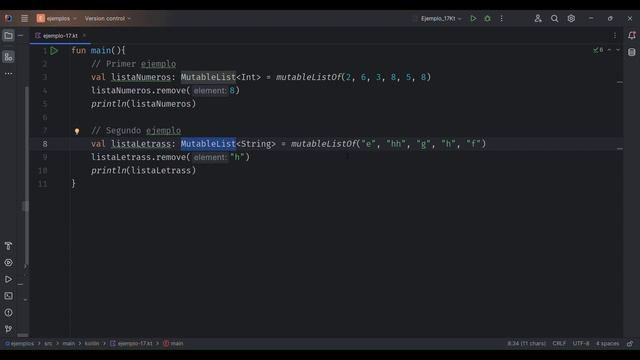Click the warning stripe marker beside line 3

point(620,82)
